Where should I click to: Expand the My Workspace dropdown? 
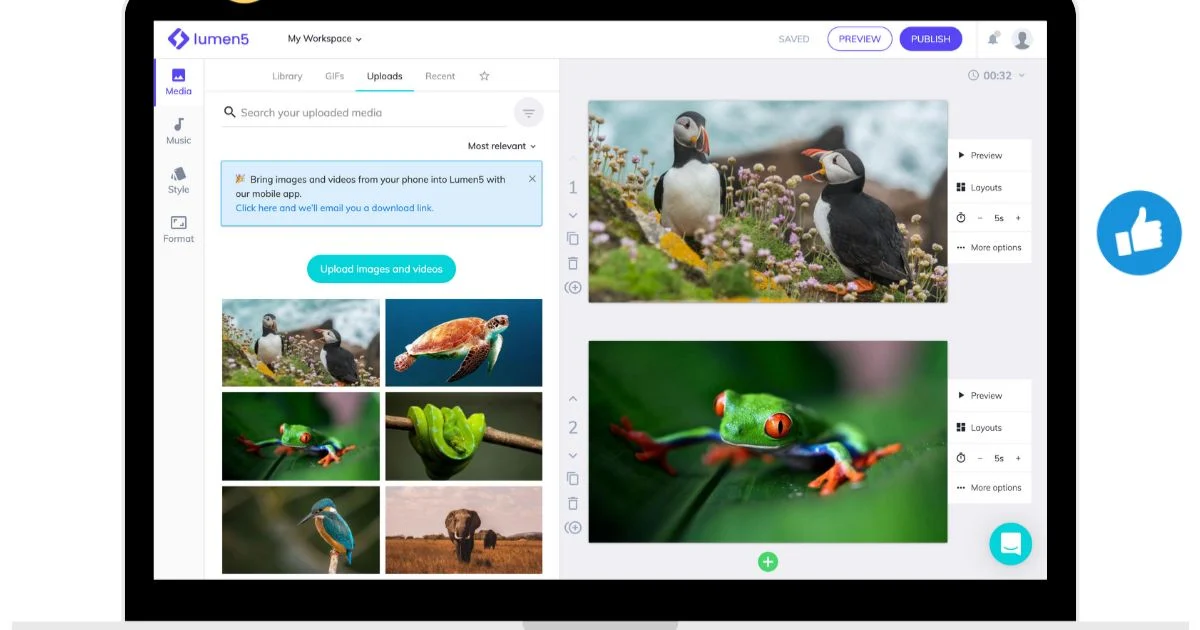(x=325, y=39)
